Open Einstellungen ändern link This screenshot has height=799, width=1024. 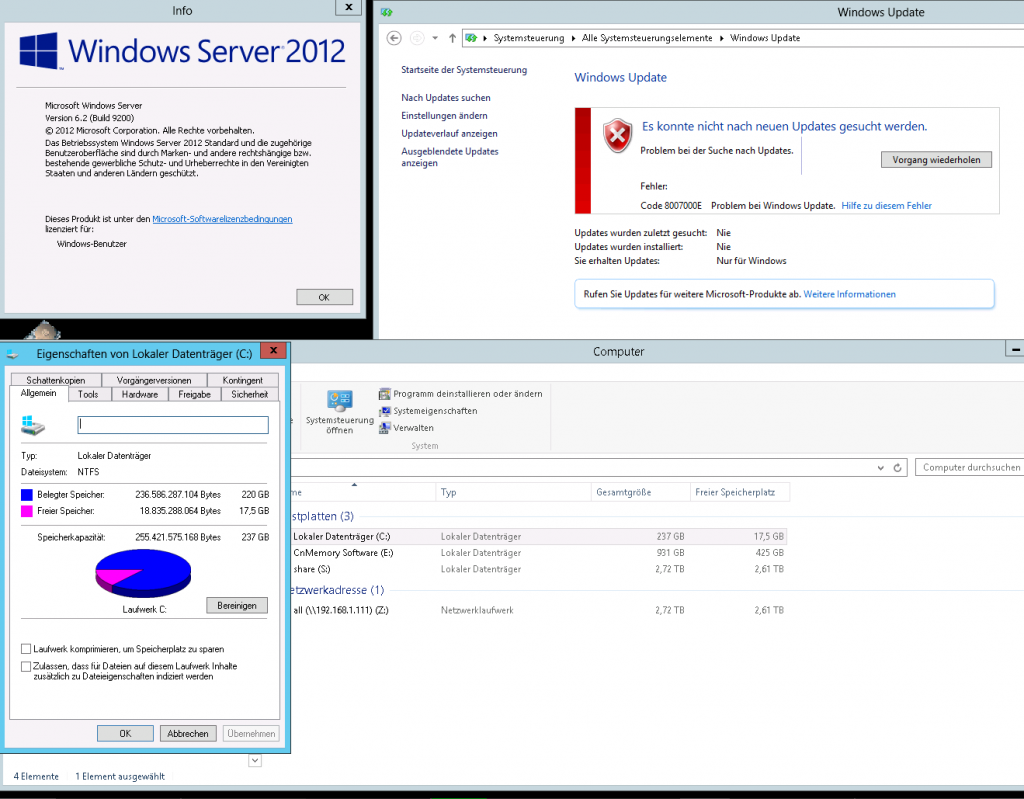pyautogui.click(x=444, y=116)
